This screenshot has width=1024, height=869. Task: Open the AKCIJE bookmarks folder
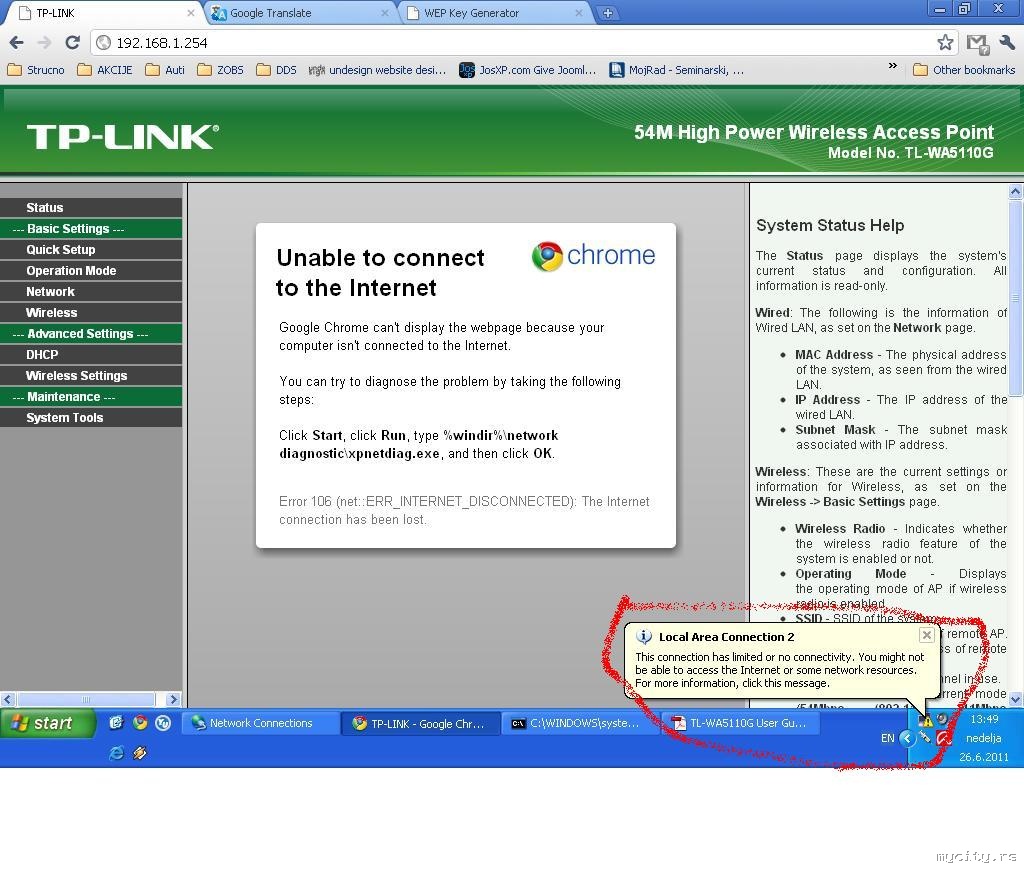coord(105,70)
